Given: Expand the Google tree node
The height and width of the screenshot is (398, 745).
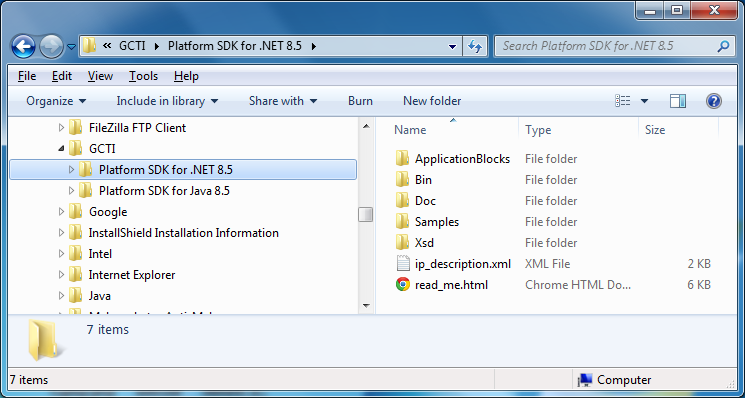Looking at the screenshot, I should coord(61,212).
